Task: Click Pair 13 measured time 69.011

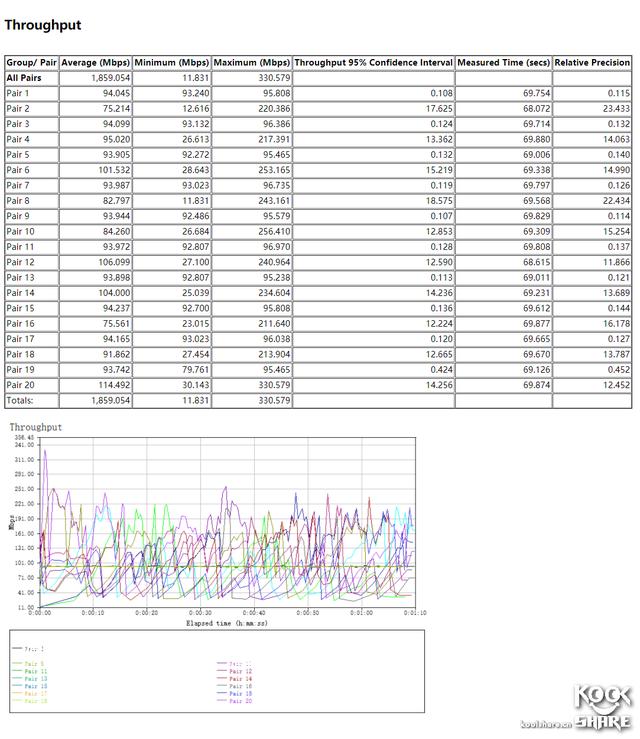Action: [x=536, y=278]
